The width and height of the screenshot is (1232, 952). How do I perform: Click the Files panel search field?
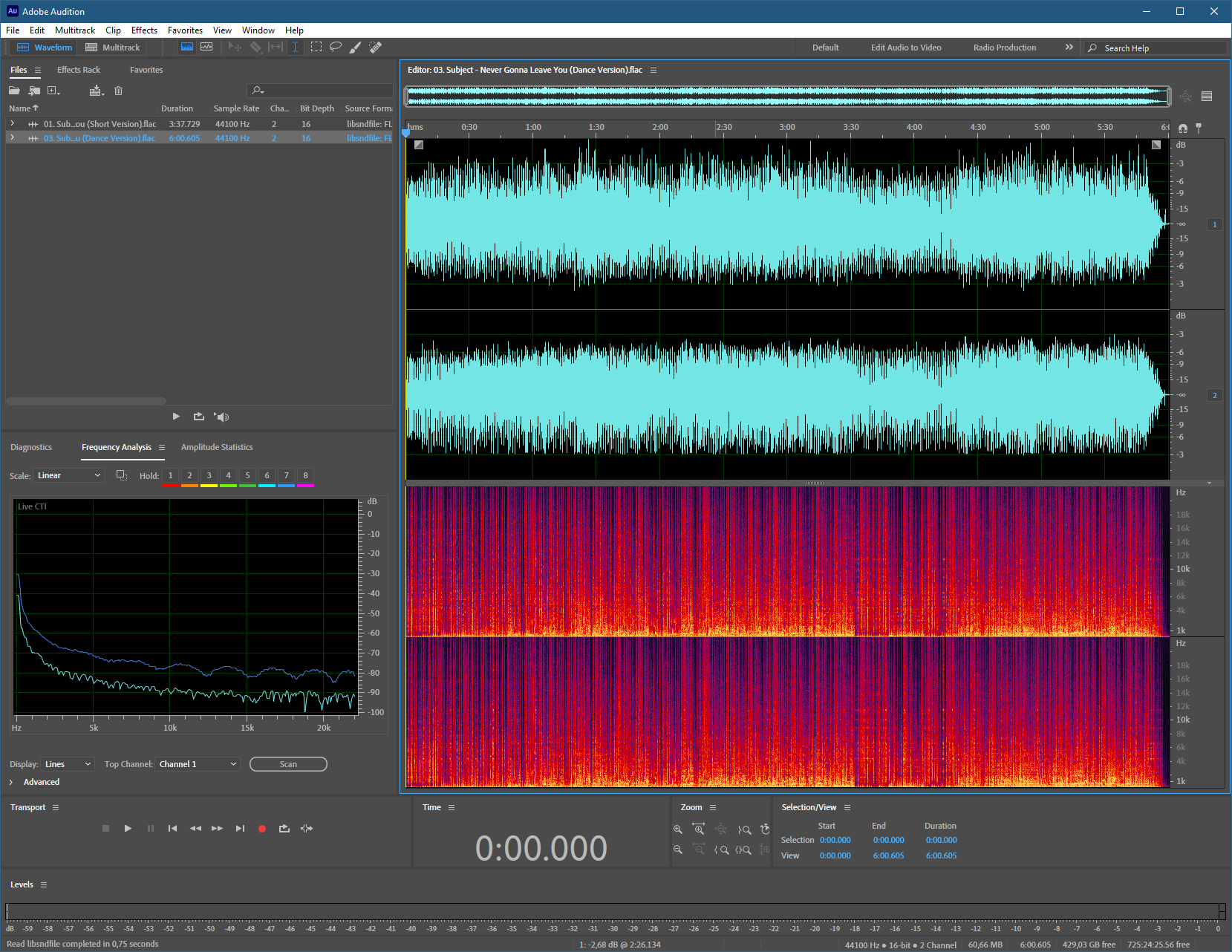320,91
